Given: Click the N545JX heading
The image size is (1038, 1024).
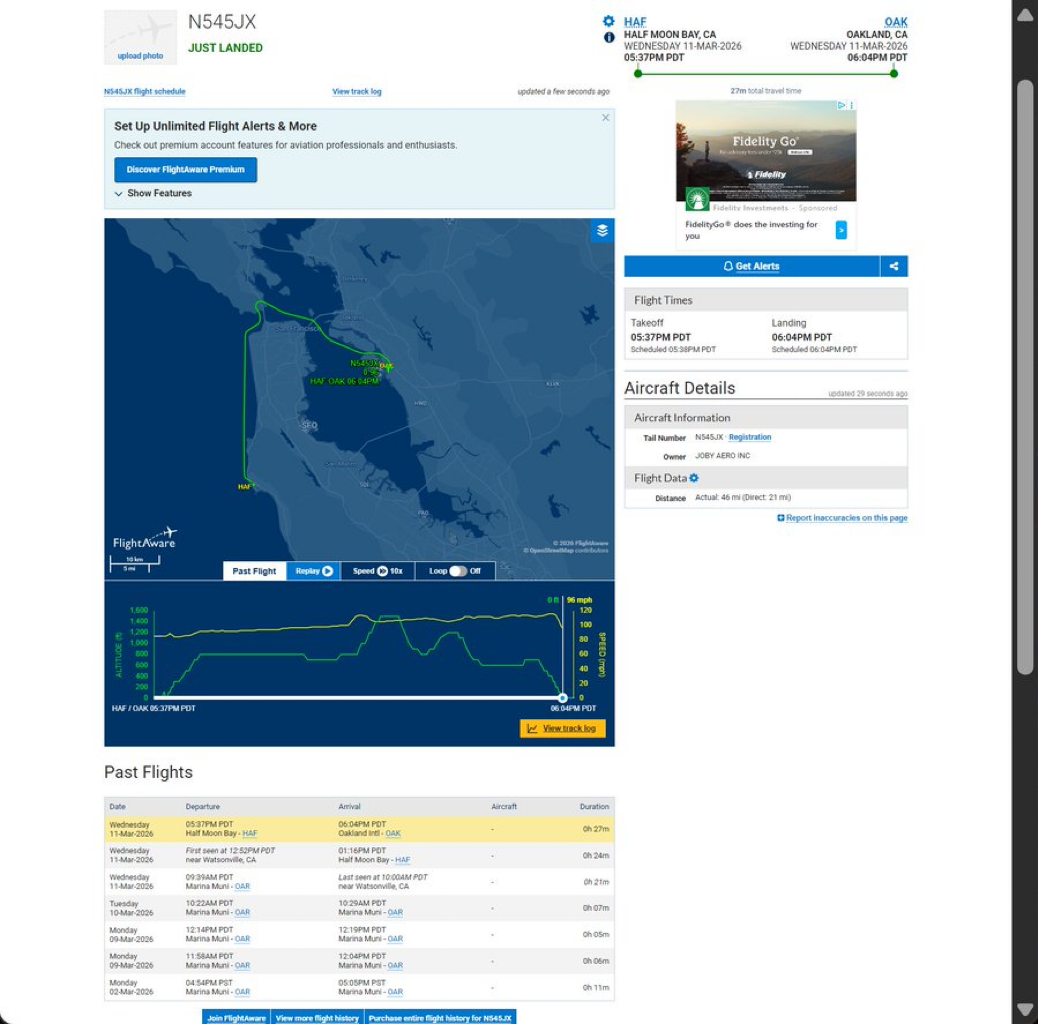Looking at the screenshot, I should [222, 22].
